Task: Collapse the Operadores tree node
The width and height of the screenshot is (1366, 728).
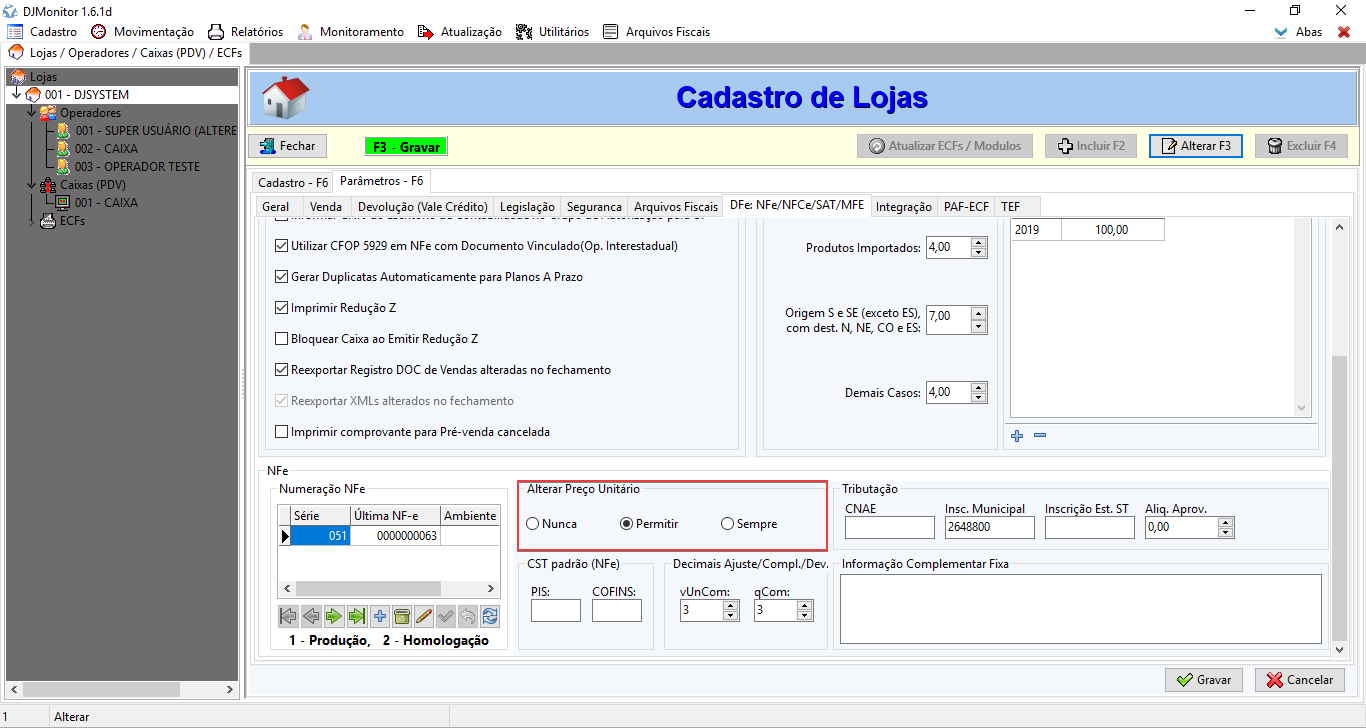Action: pyautogui.click(x=32, y=113)
